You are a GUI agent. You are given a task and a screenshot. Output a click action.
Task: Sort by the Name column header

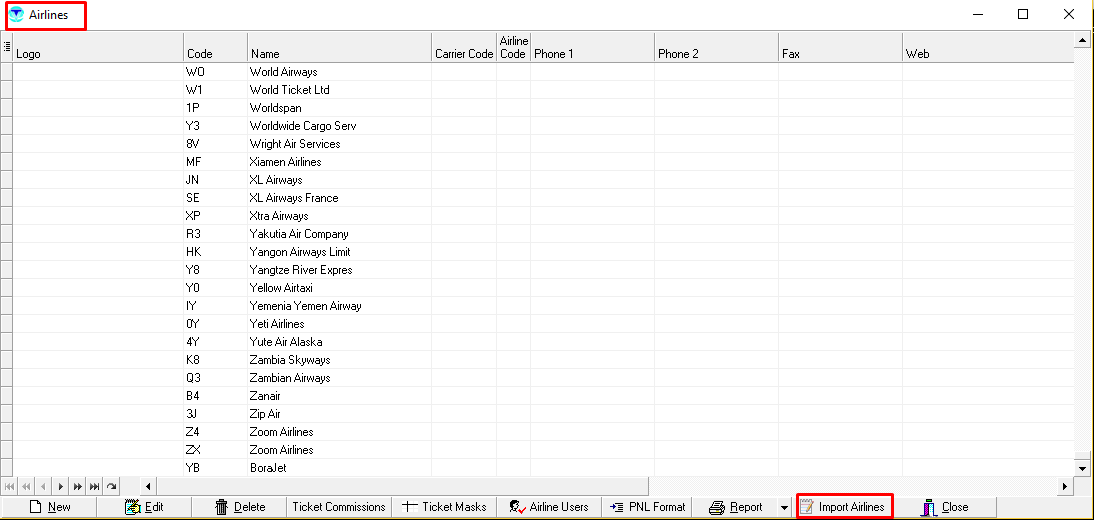[x=338, y=54]
